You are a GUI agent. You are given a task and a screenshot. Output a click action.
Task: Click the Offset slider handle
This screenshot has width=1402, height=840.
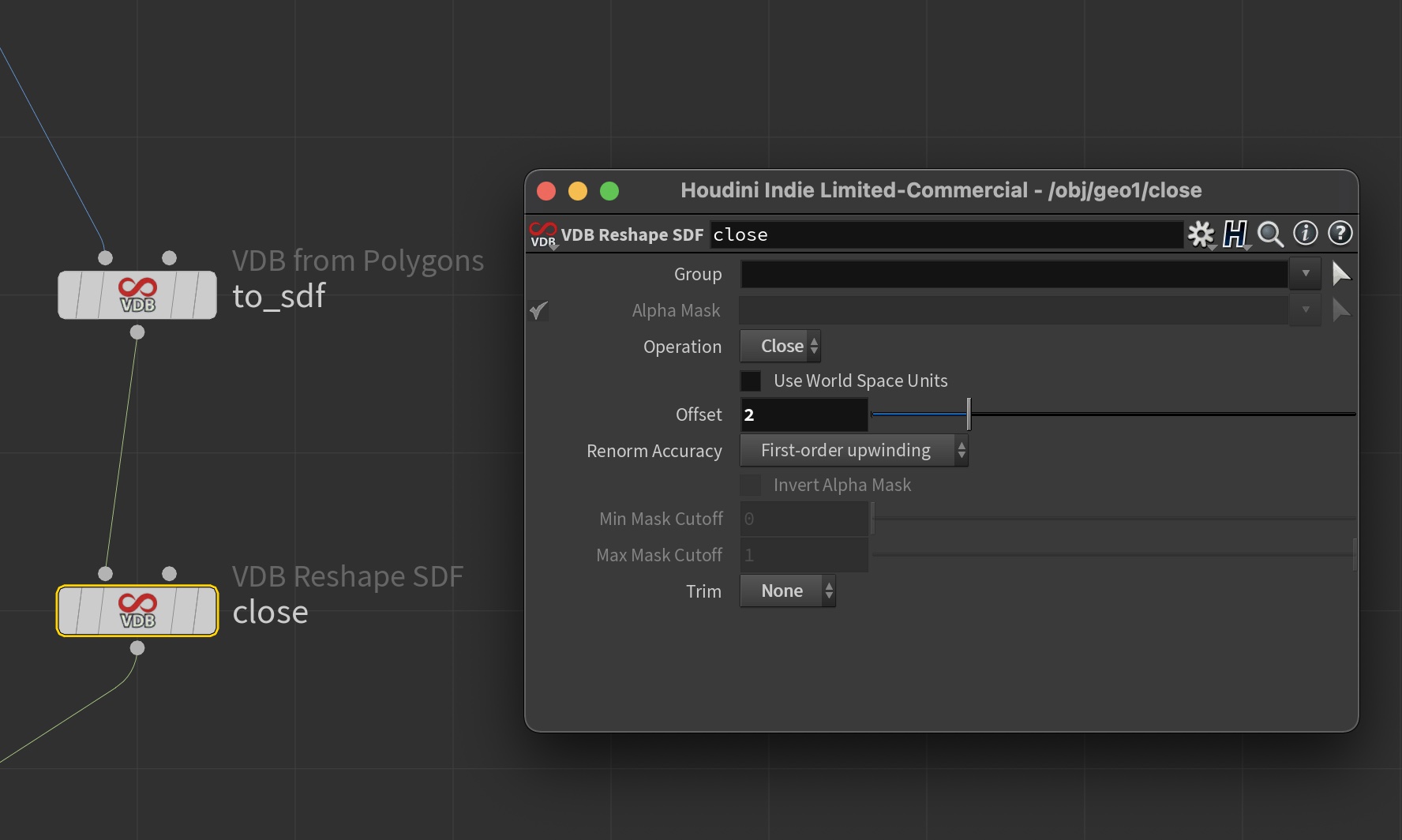point(969,414)
